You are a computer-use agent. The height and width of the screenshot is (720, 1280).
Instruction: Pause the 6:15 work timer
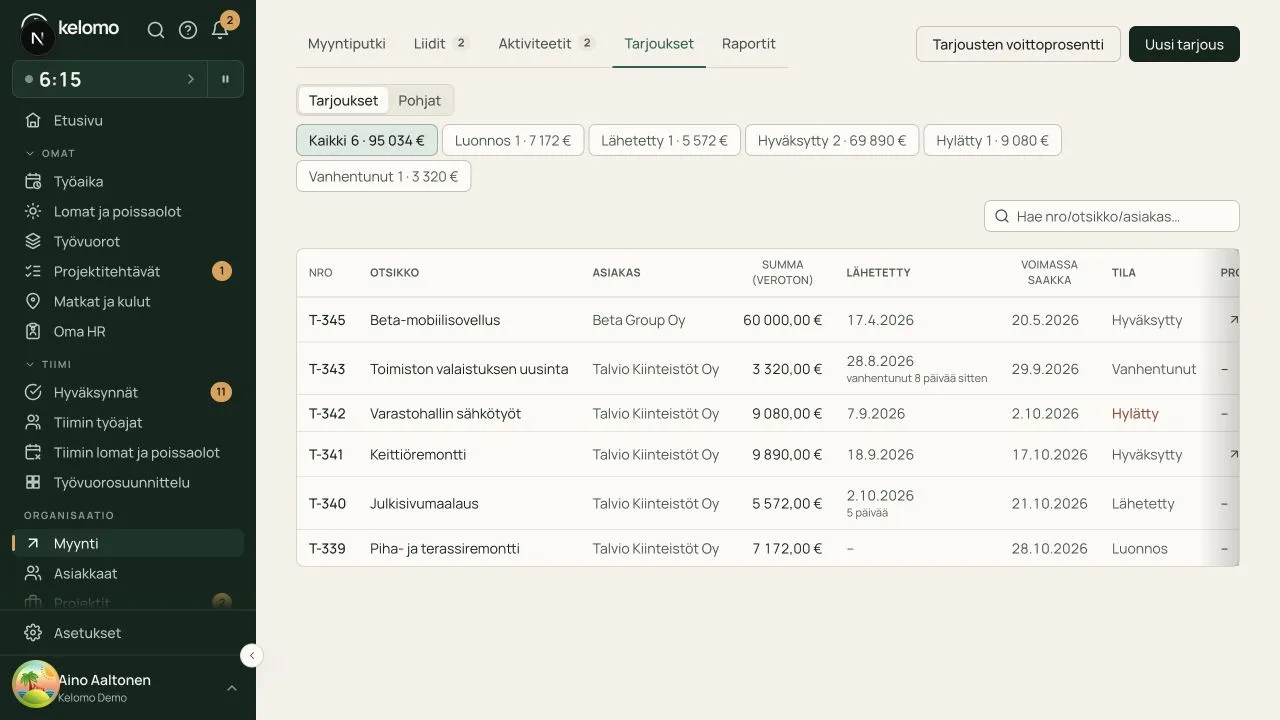tap(225, 79)
